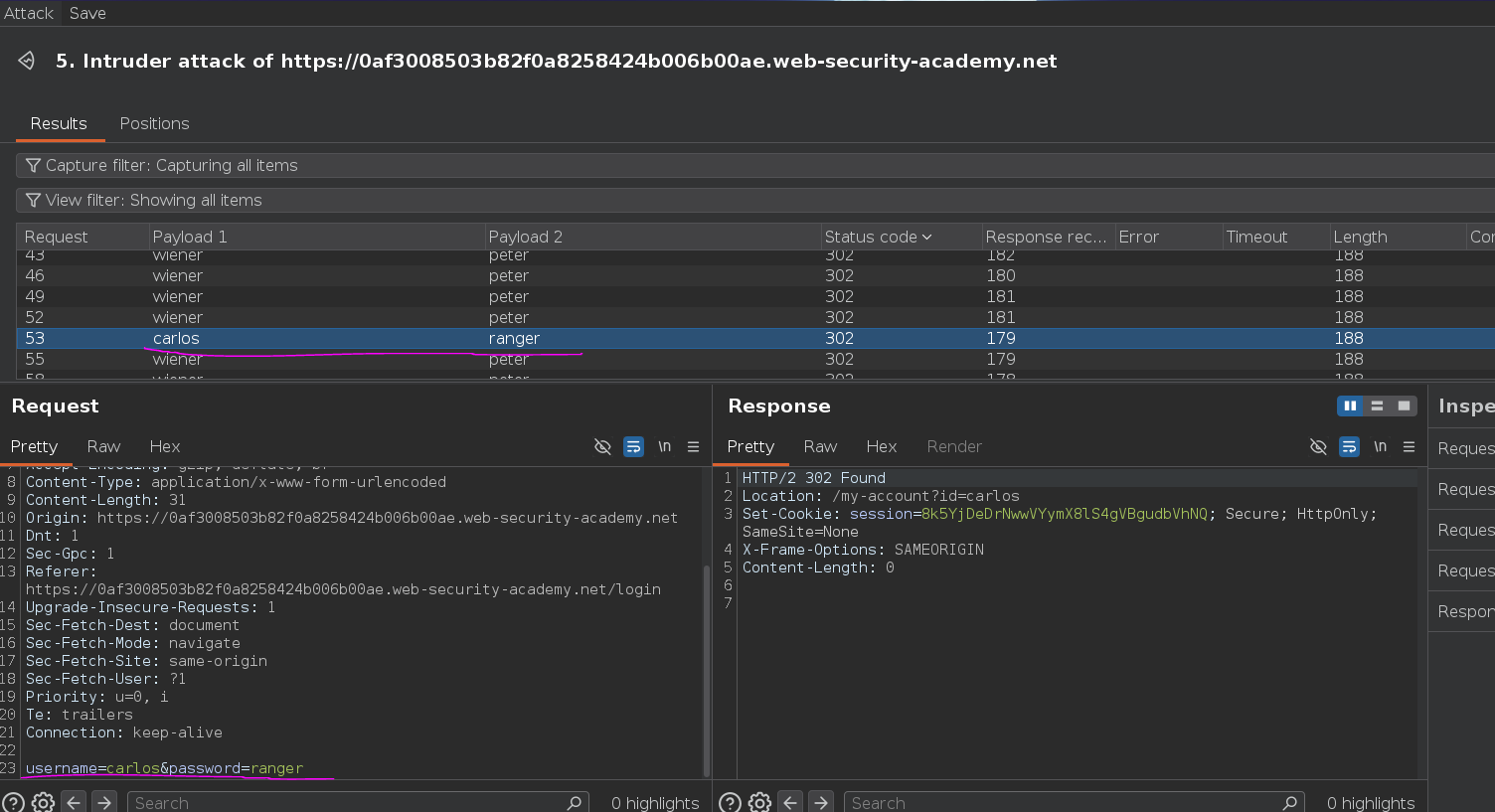Switch Response view to Raw tab

tap(820, 446)
